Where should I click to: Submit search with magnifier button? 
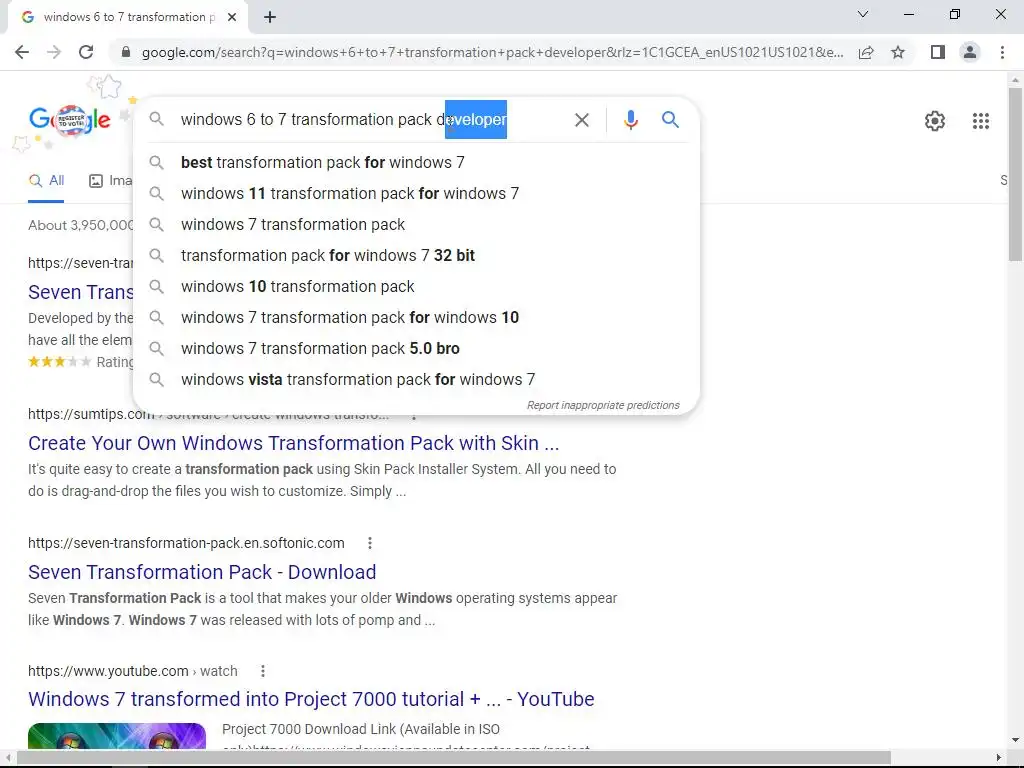coord(670,120)
